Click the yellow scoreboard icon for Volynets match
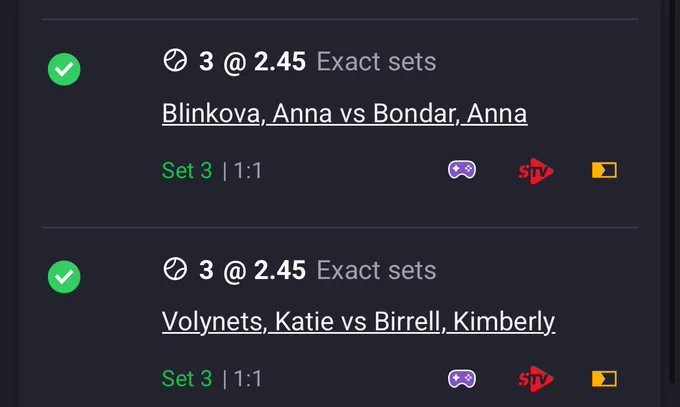This screenshot has width=680, height=407. point(604,379)
